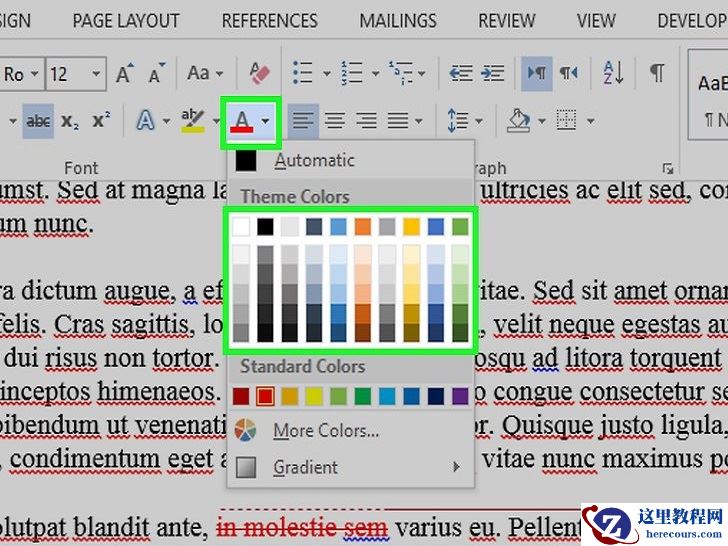728x546 pixels.
Task: Pick the black theme color swatch
Action: click(x=266, y=227)
